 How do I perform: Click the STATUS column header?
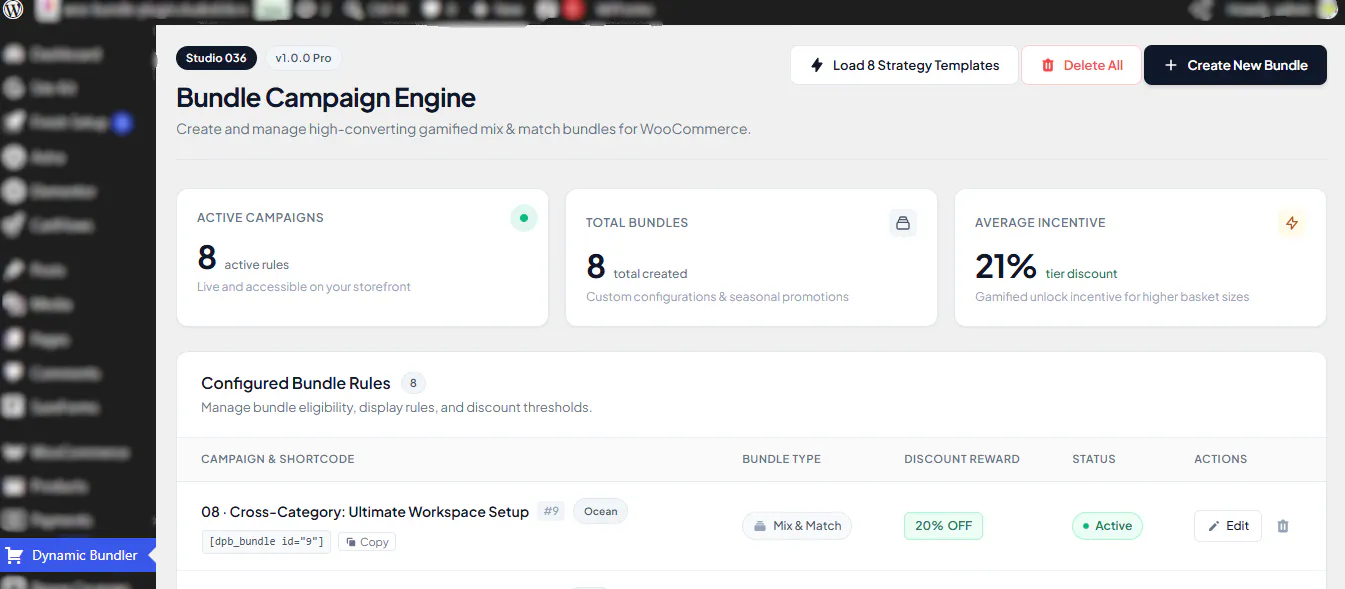[1093, 459]
